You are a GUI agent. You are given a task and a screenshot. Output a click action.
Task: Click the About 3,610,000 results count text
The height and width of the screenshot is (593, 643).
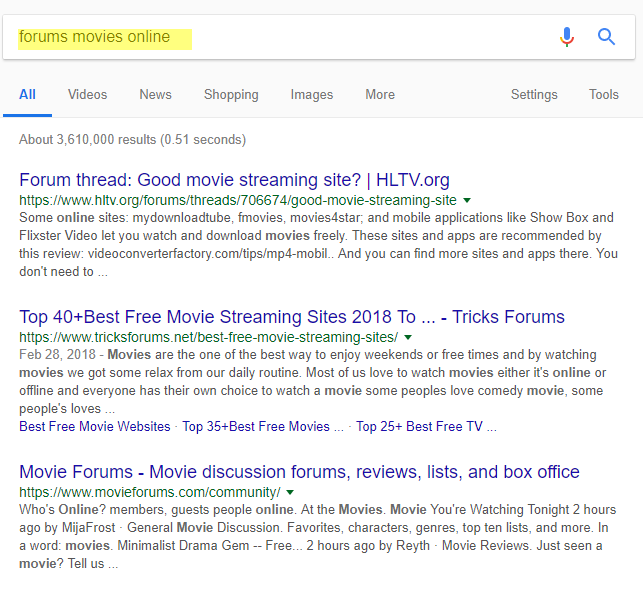tap(132, 140)
